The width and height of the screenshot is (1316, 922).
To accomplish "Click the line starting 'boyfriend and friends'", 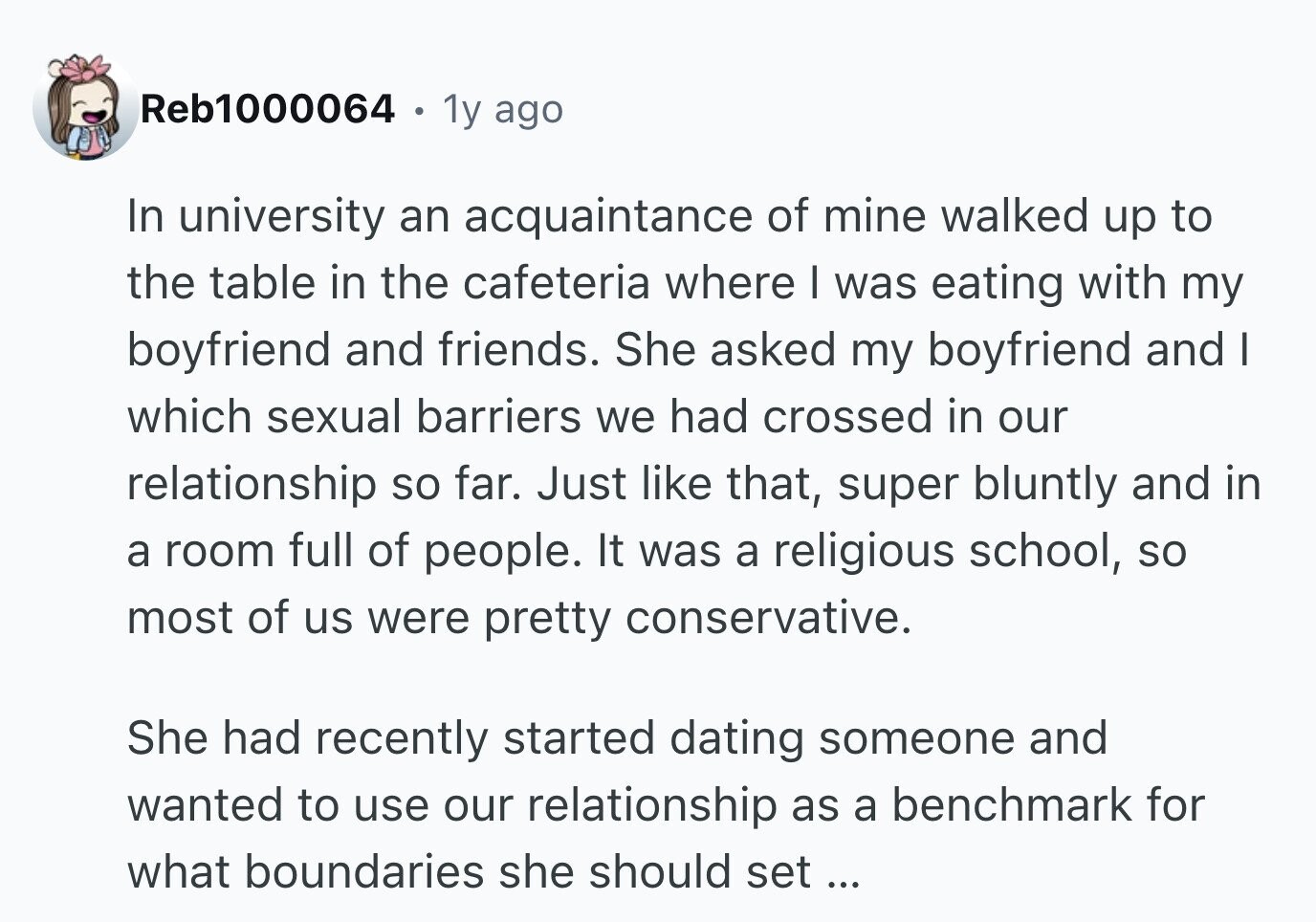I will [689, 350].
